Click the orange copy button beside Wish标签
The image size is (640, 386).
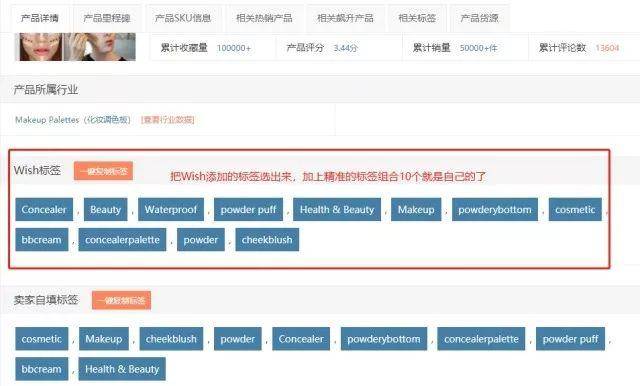[x=103, y=171]
